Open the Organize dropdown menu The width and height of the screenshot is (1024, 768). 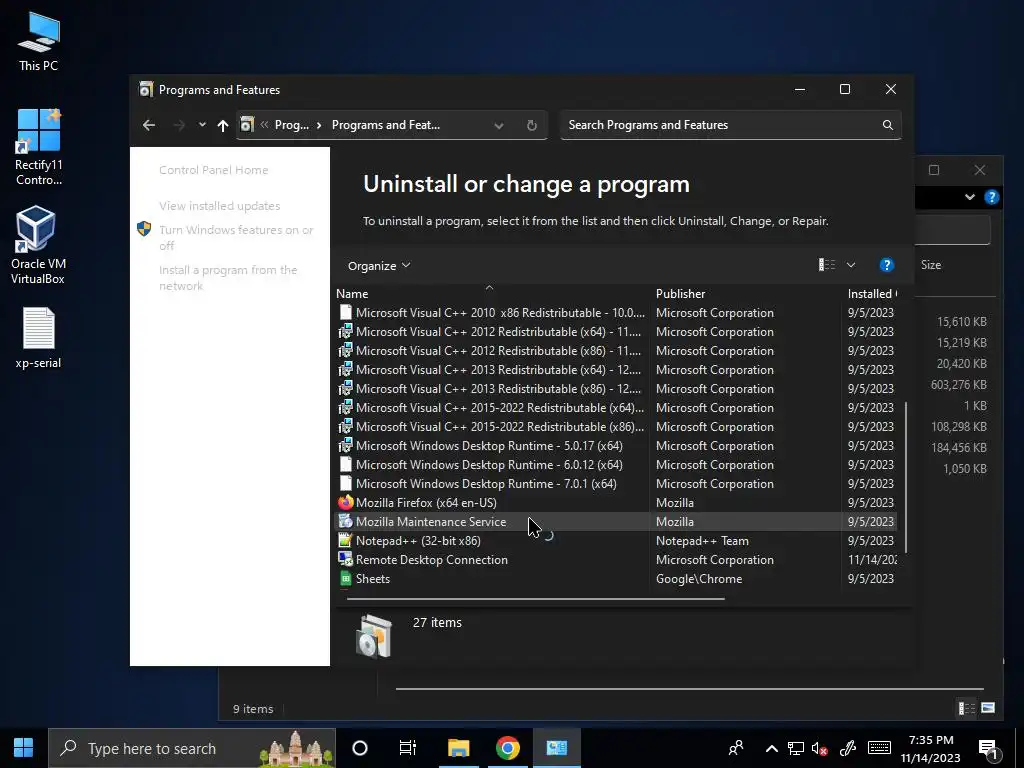tap(379, 266)
